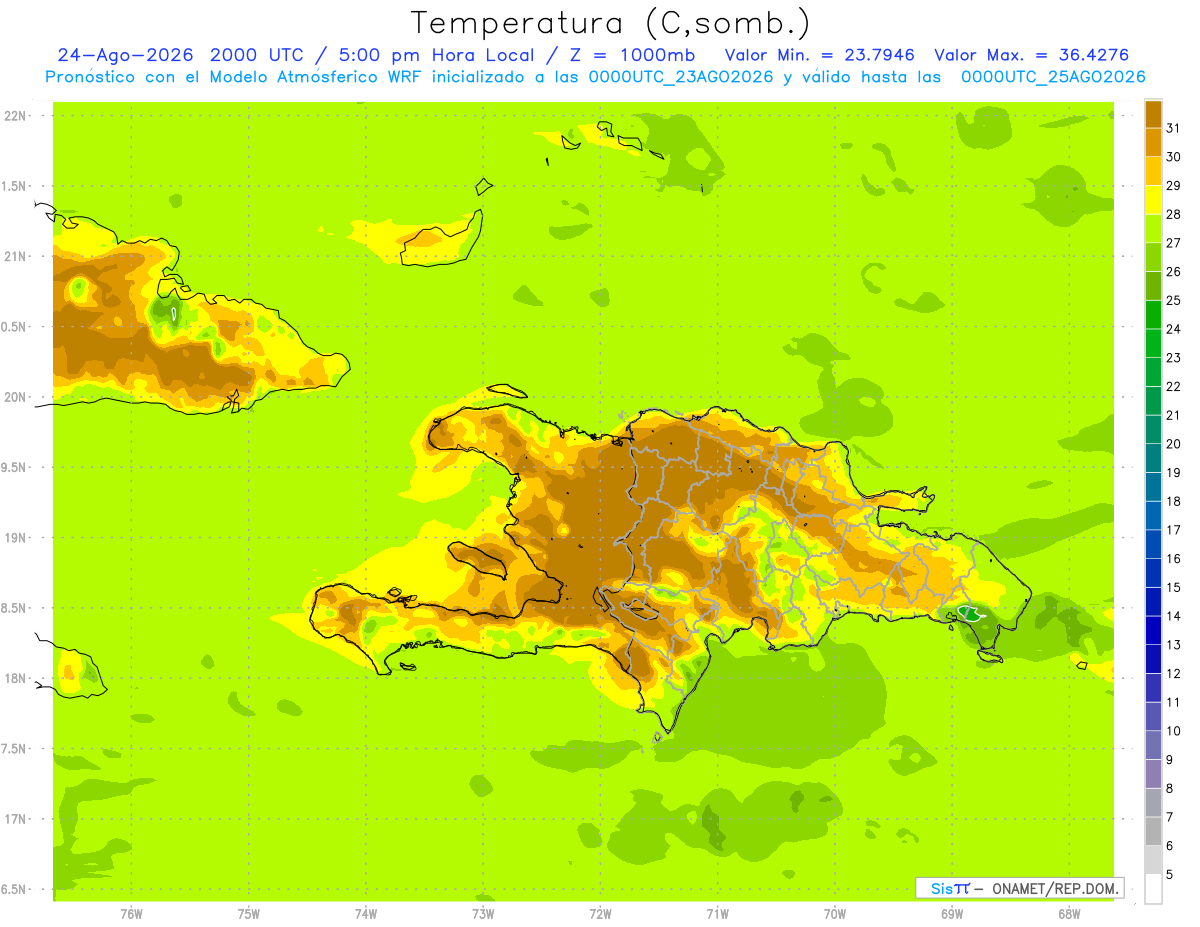This screenshot has width=1200, height=927.
Task: Click the '18N' latitude axis label
Action: tap(14, 678)
